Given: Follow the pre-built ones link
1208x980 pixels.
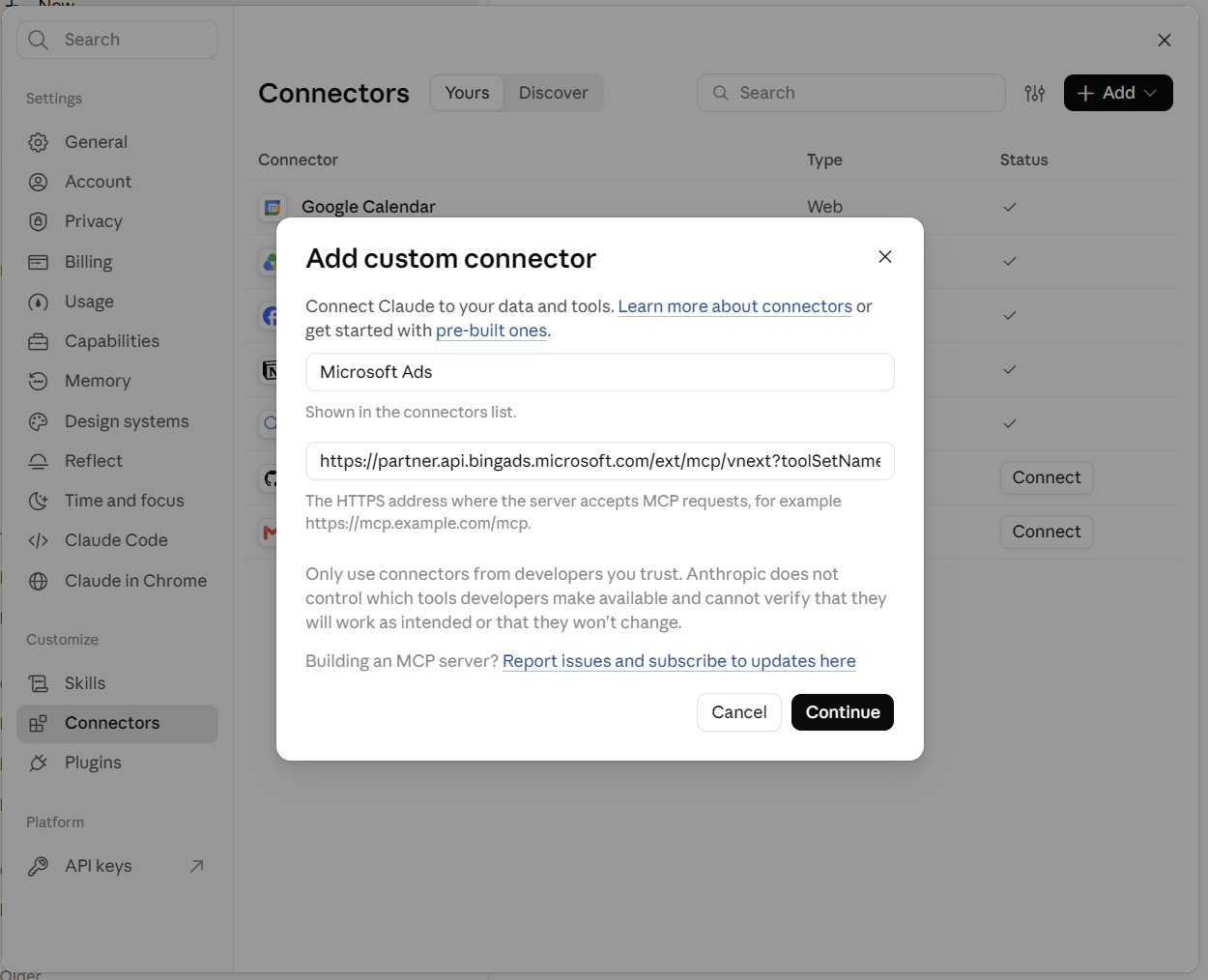Looking at the screenshot, I should pyautogui.click(x=491, y=331).
